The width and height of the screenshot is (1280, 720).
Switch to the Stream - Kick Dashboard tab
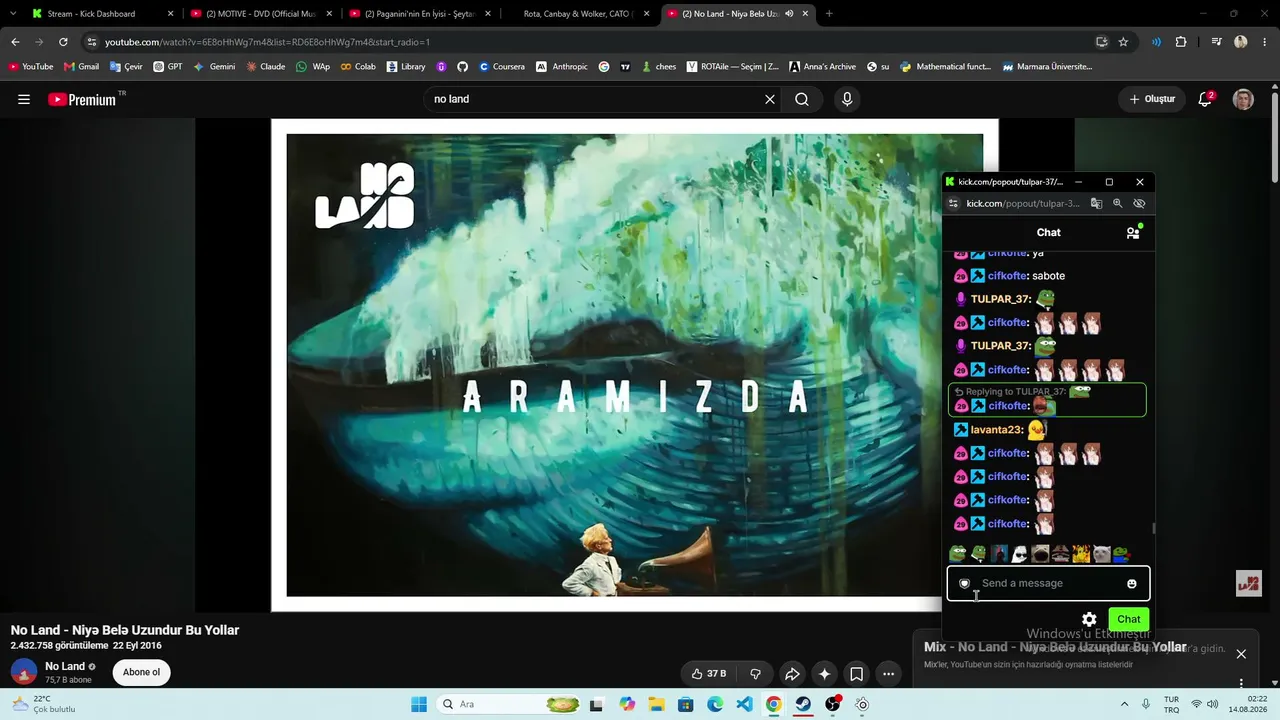(102, 14)
